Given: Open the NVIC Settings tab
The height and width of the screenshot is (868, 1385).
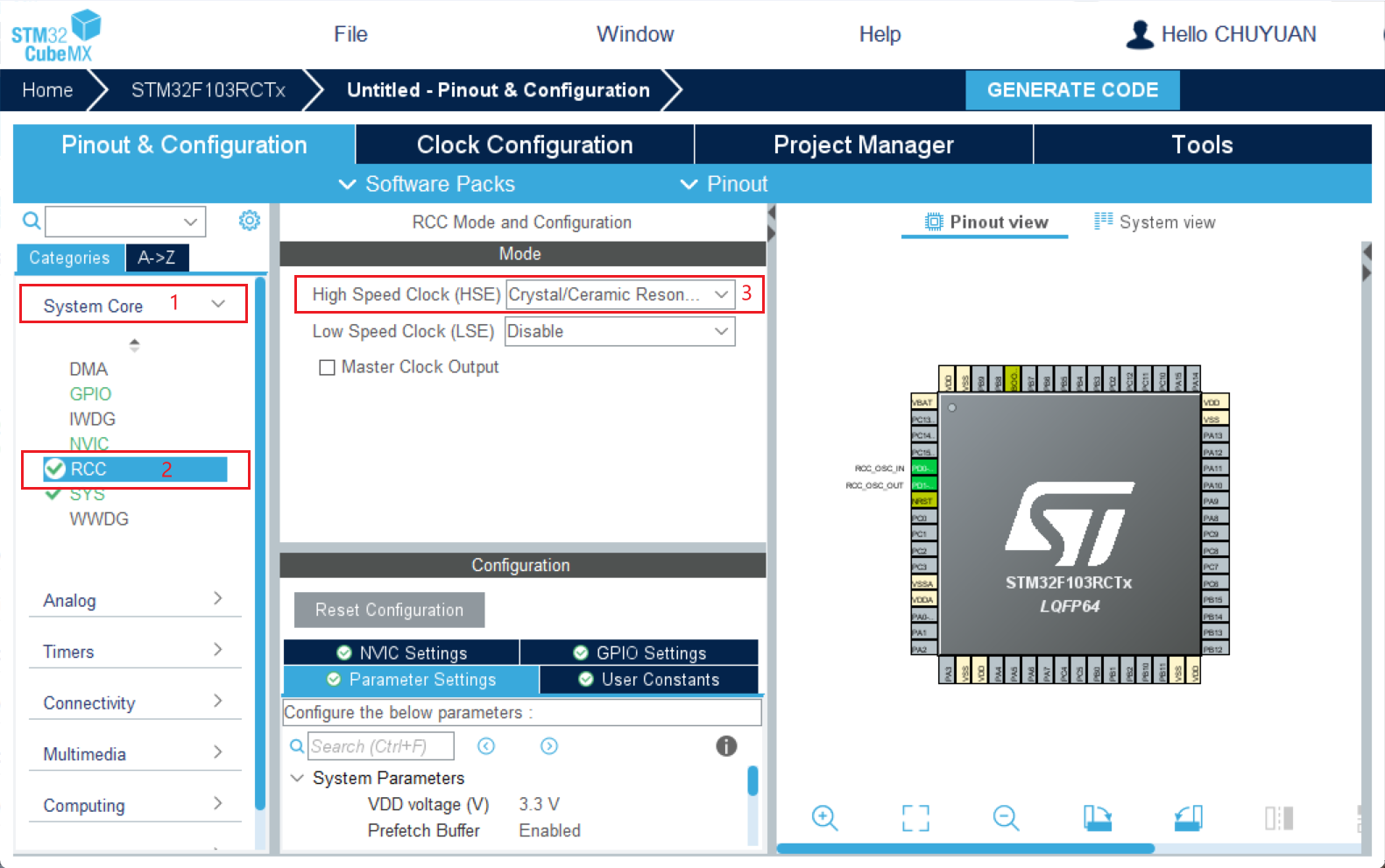Looking at the screenshot, I should [401, 653].
